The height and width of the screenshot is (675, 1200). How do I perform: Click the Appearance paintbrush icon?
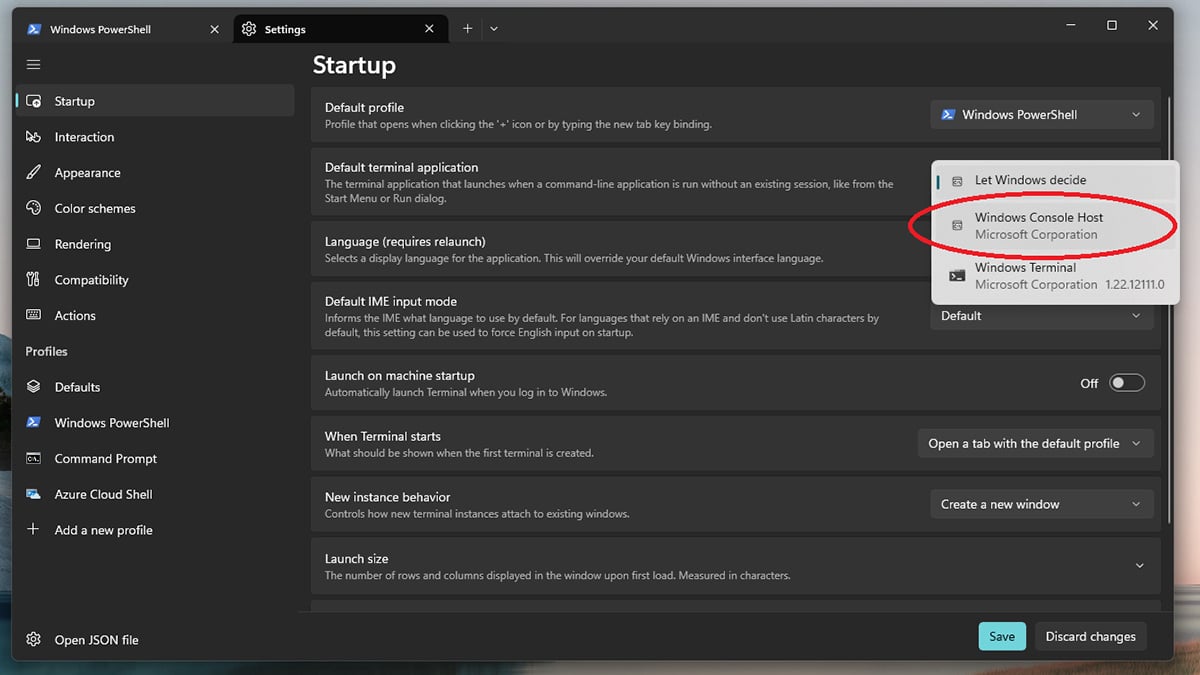coord(34,172)
